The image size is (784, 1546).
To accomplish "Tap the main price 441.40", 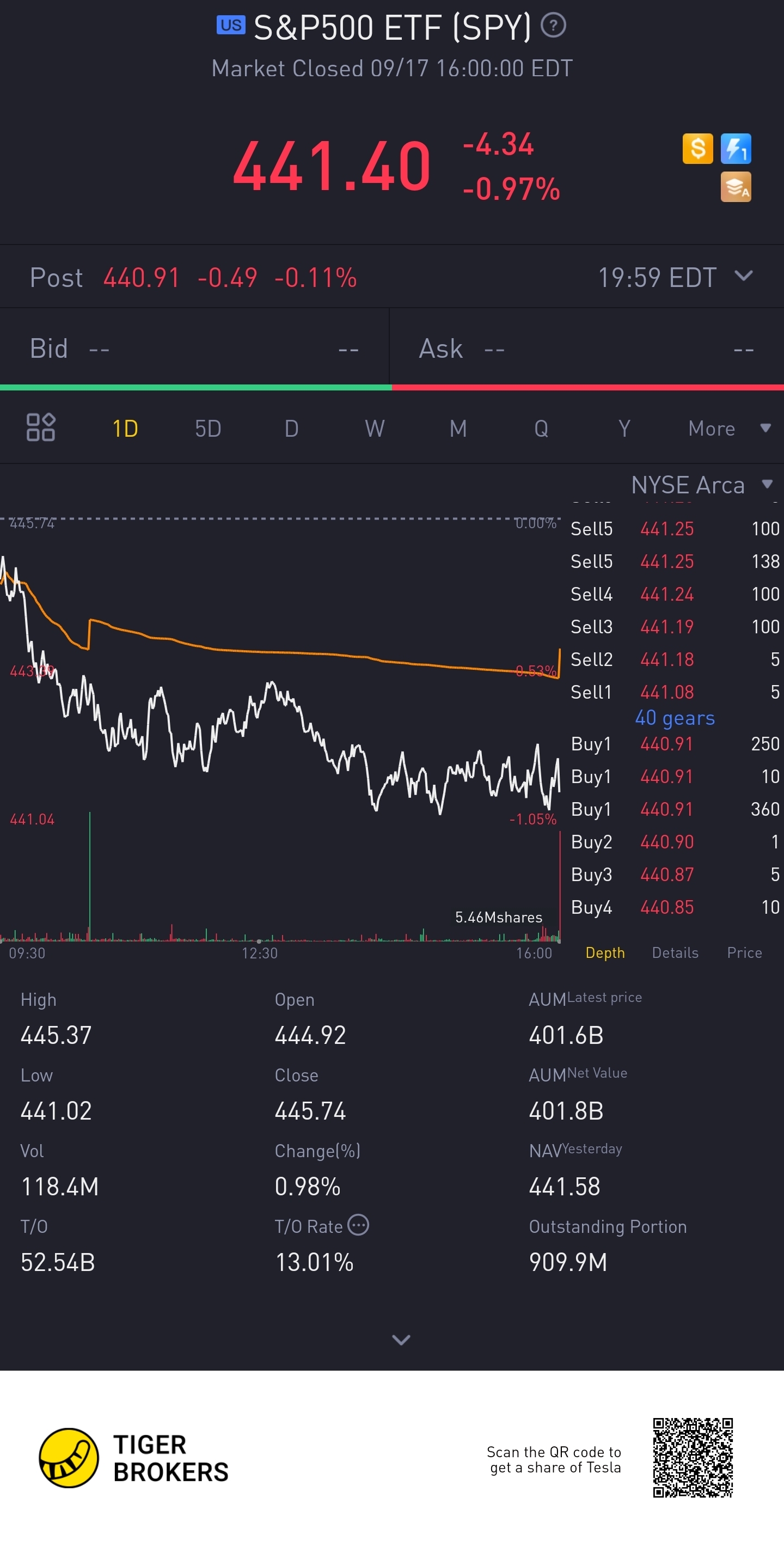I will coord(332,166).
